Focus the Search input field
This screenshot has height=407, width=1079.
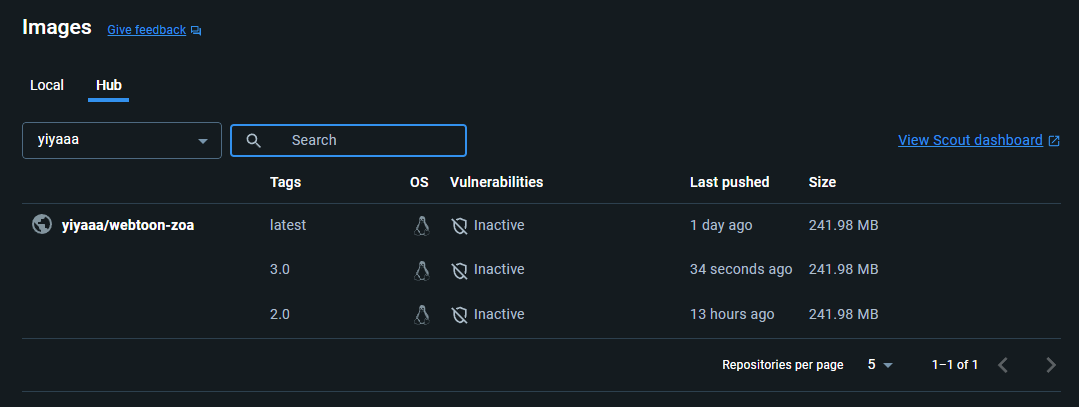click(x=348, y=140)
